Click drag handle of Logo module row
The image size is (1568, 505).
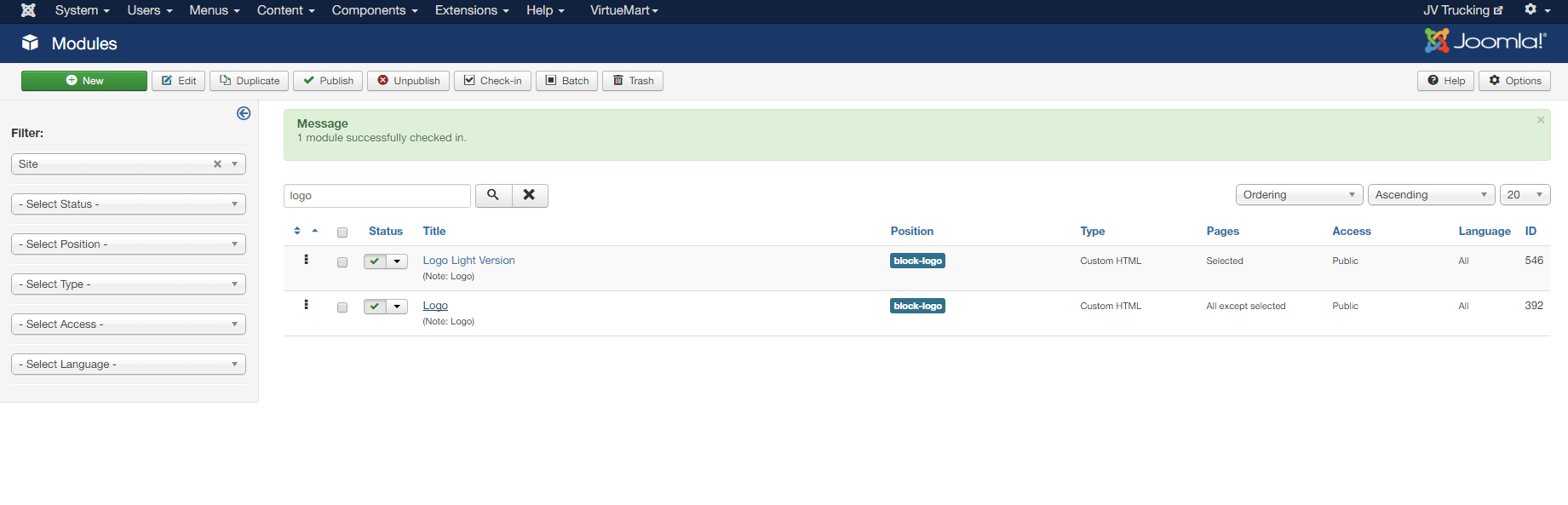(306, 305)
